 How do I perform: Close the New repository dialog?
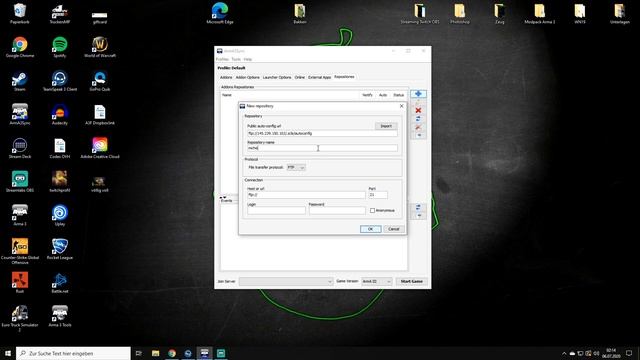point(401,106)
